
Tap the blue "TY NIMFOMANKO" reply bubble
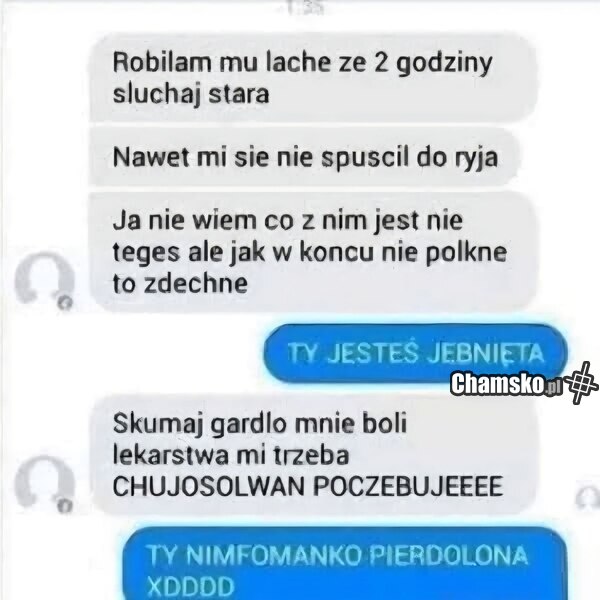[x=344, y=564]
